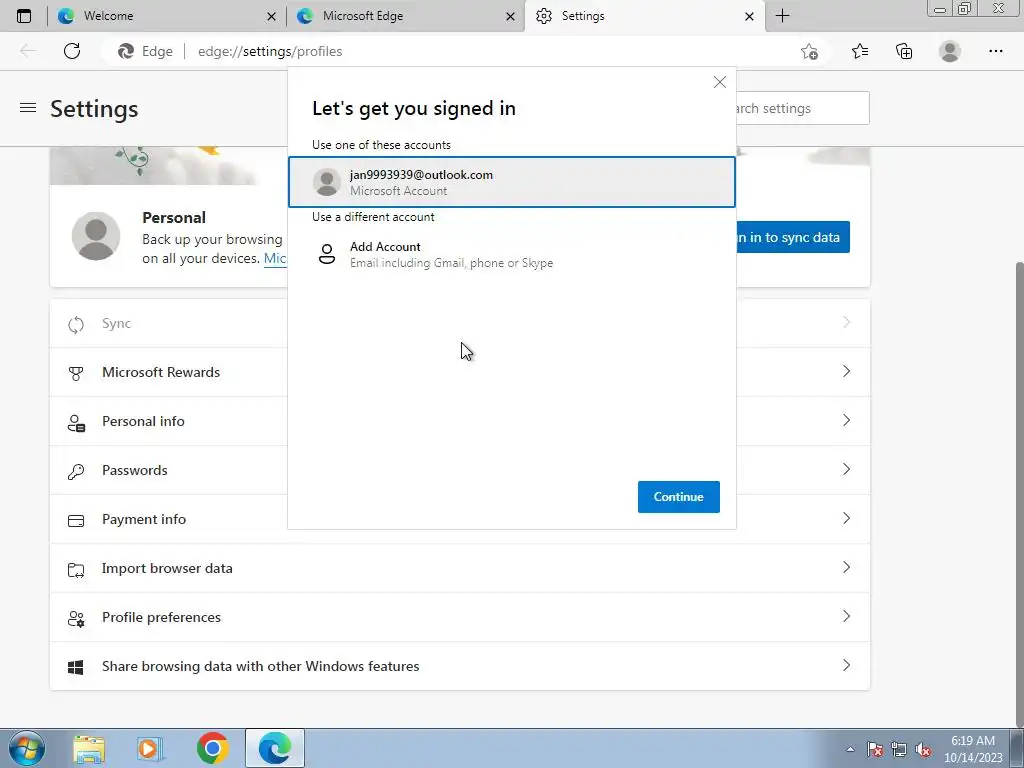The image size is (1024, 768).
Task: Click the network tray icon
Action: coord(899,750)
